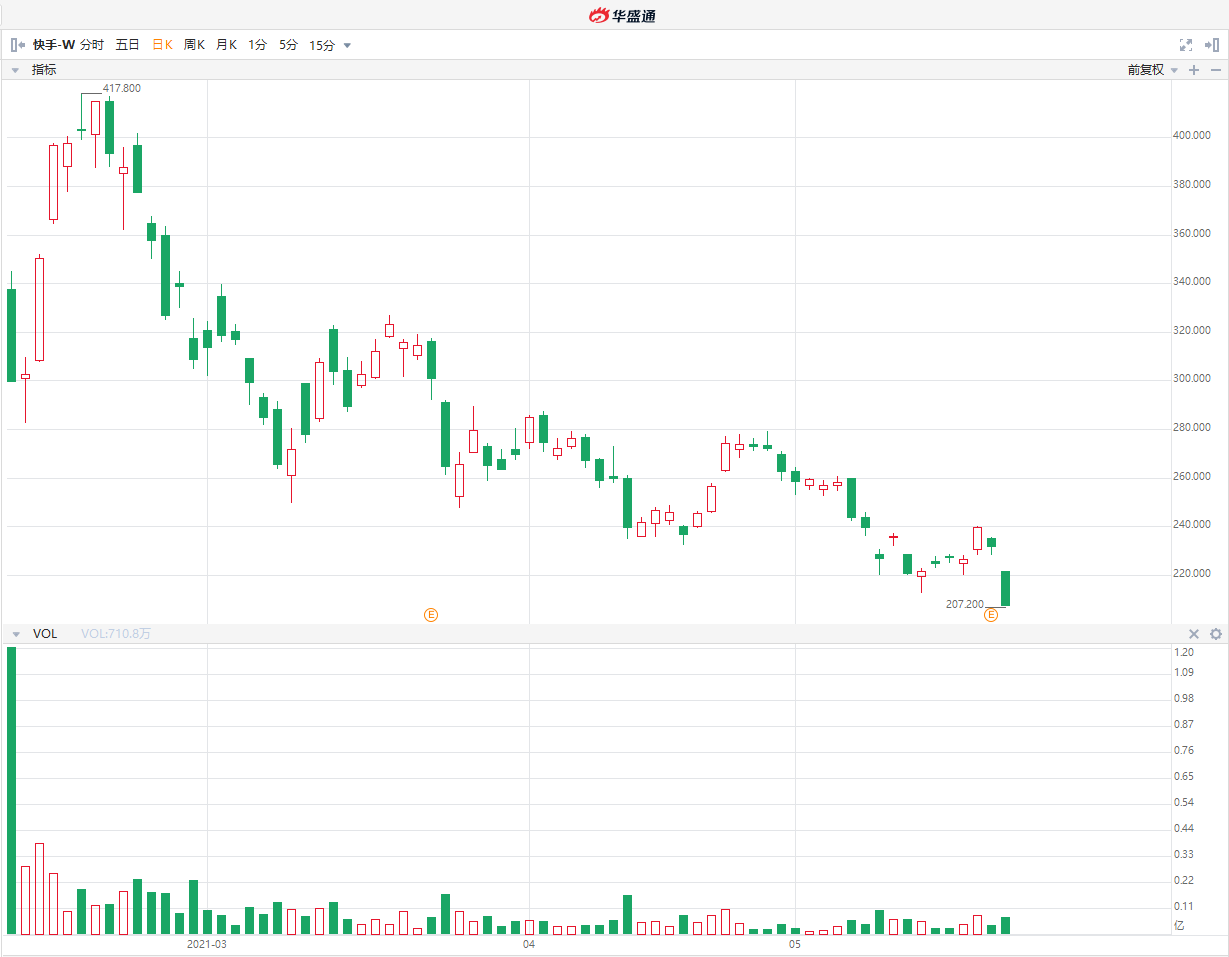Switch to 分时 intraday view
1229x957 pixels.
(91, 45)
